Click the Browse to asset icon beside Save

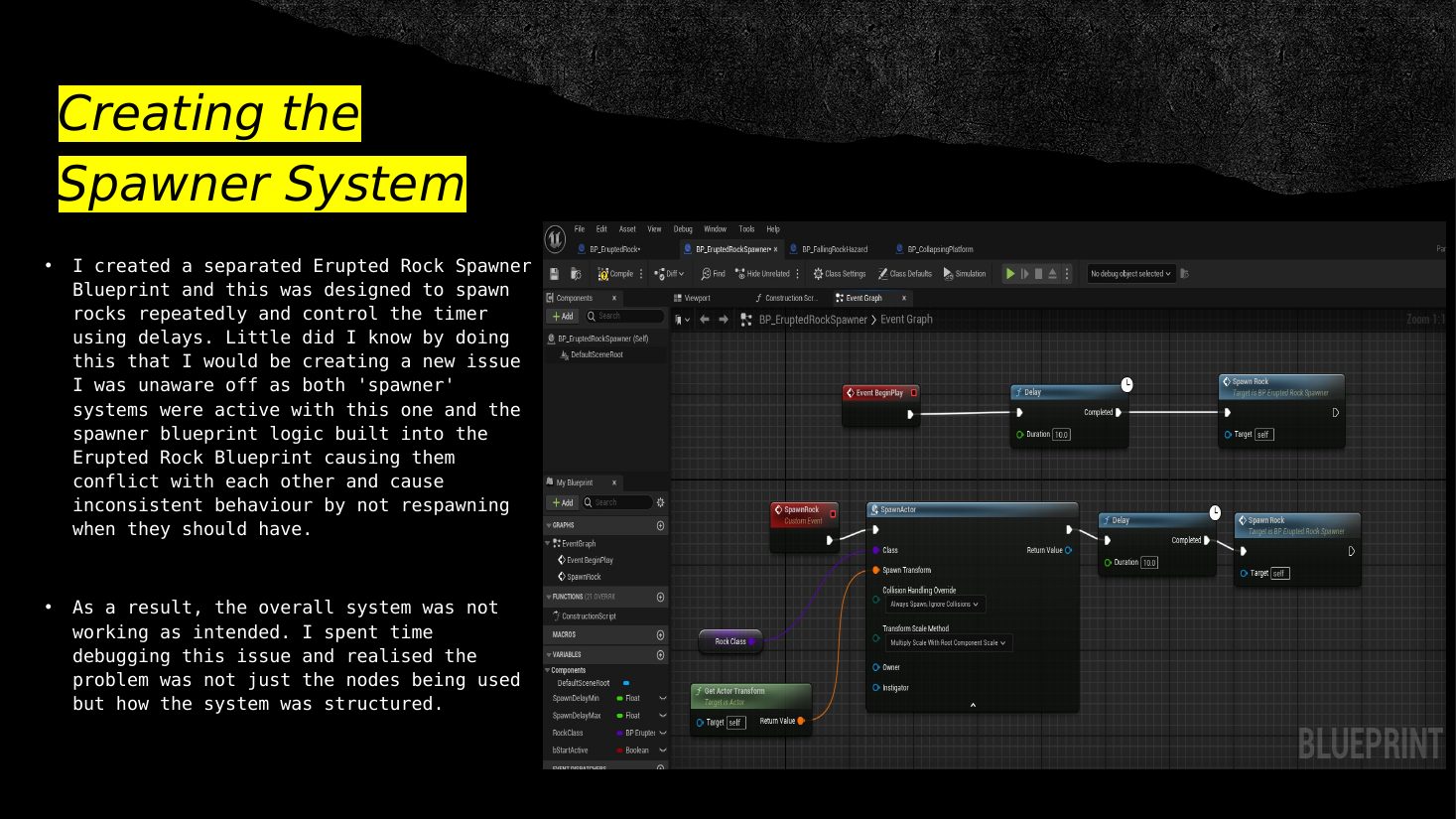[576, 274]
